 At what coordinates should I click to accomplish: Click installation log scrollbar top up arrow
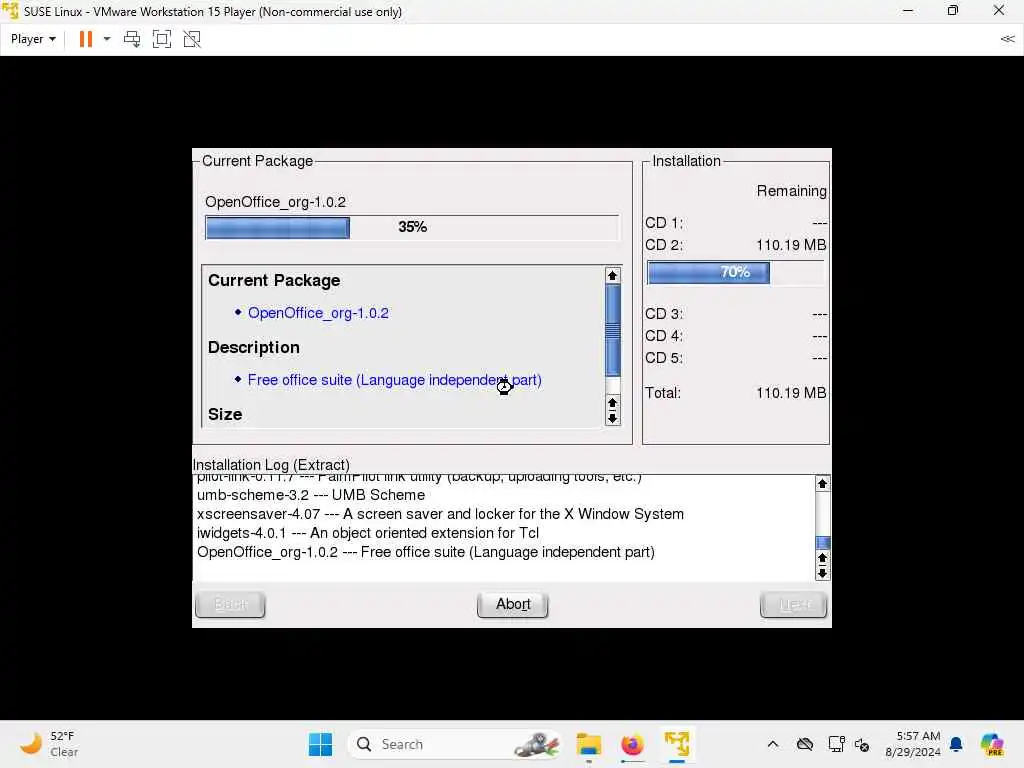(822, 484)
